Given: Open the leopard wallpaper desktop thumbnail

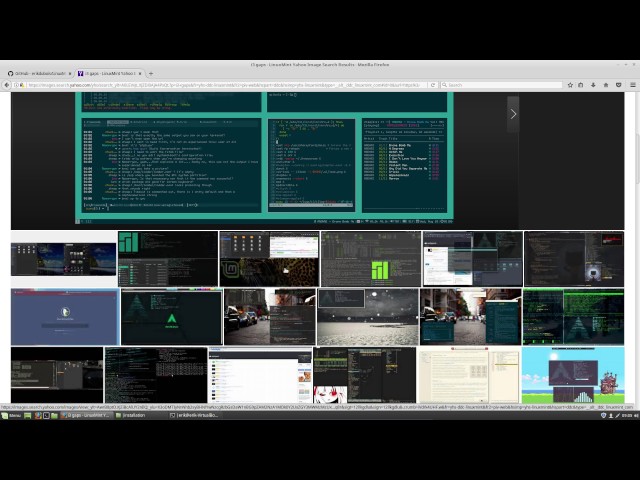Looking at the screenshot, I should coord(269,259).
